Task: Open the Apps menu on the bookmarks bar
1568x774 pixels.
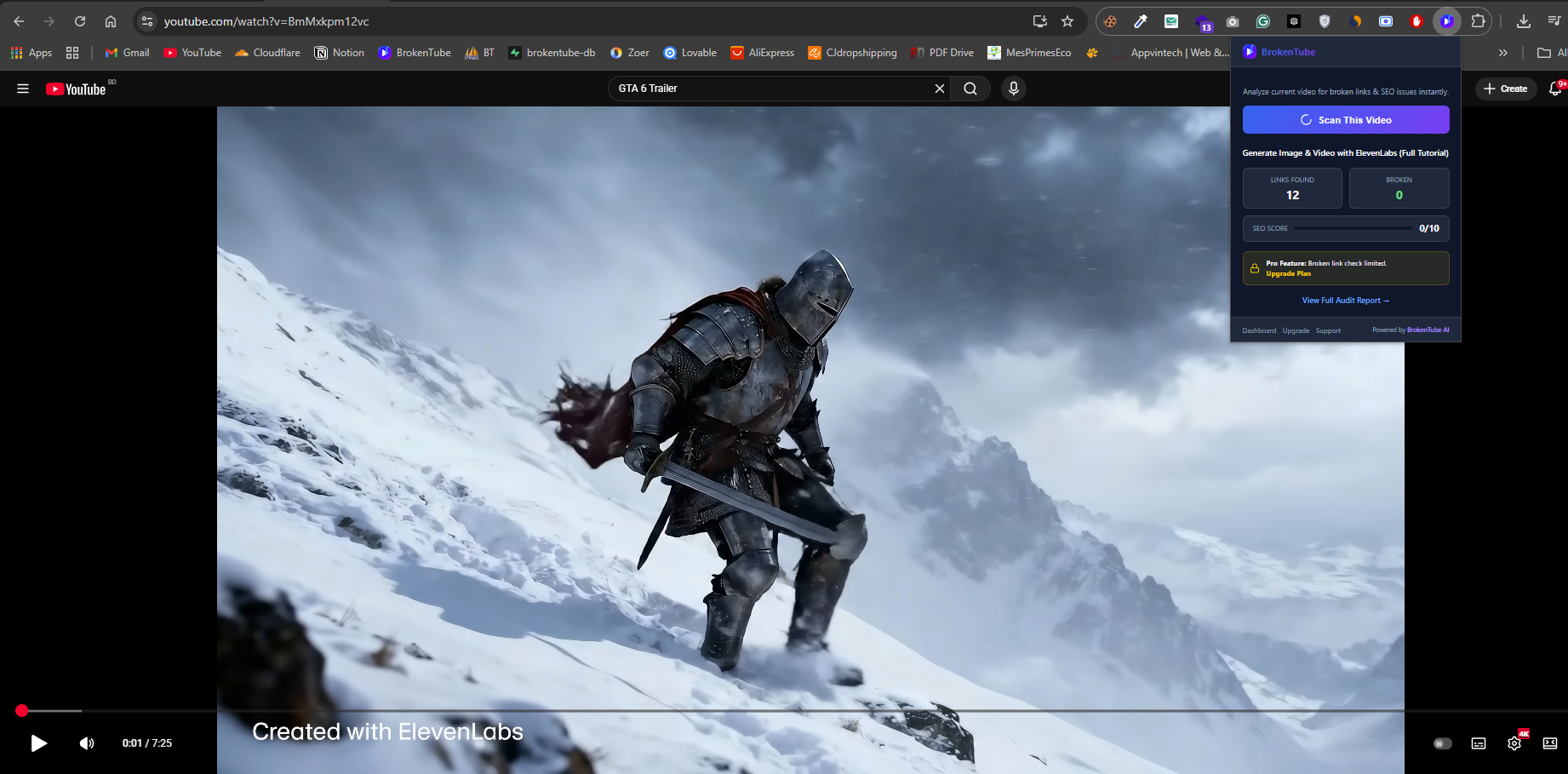Action: [31, 52]
